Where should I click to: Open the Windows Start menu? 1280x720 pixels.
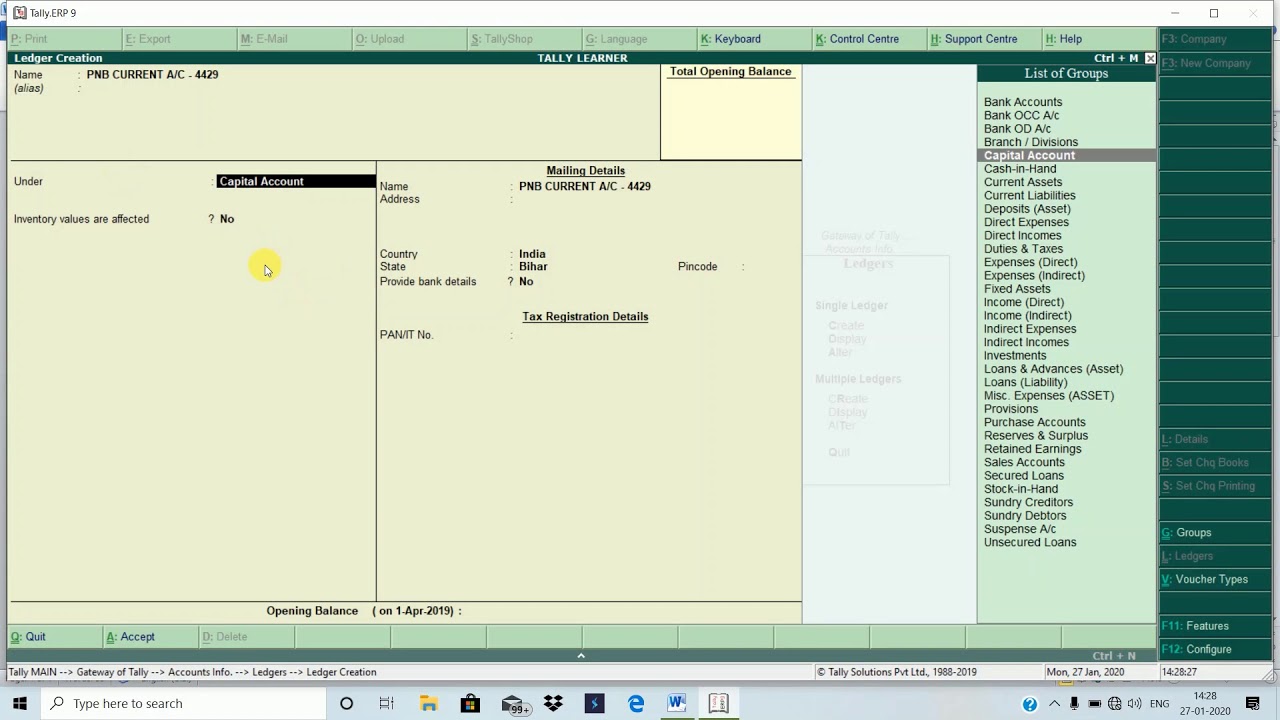coord(20,703)
